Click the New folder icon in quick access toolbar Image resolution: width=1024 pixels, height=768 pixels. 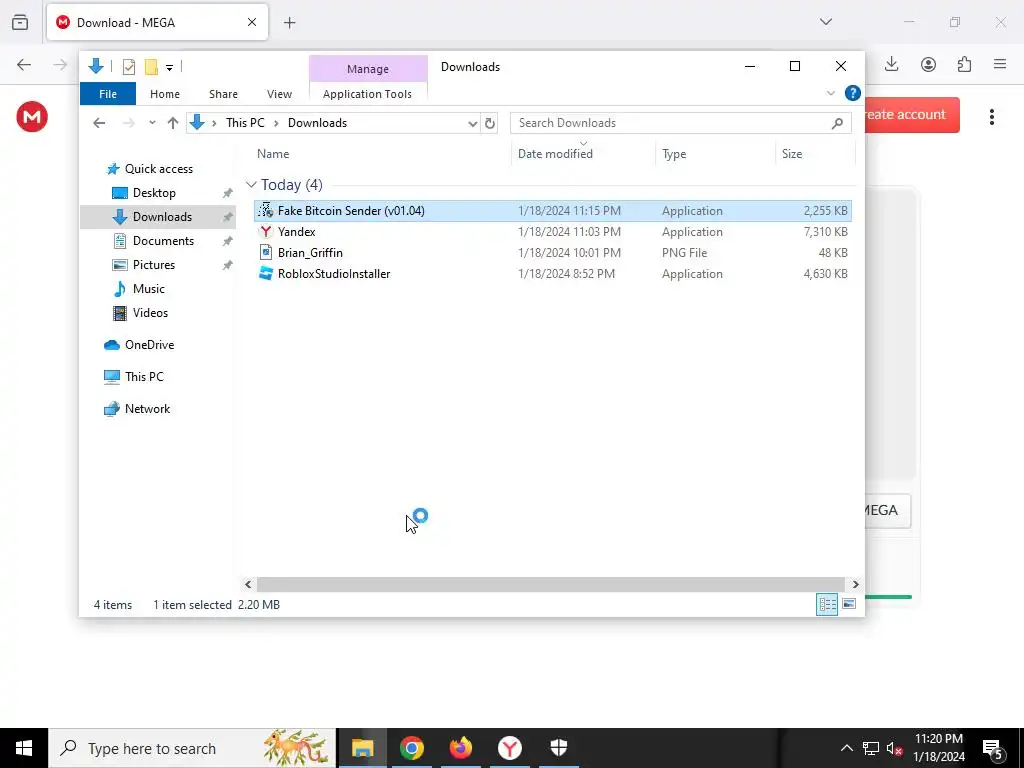(152, 67)
